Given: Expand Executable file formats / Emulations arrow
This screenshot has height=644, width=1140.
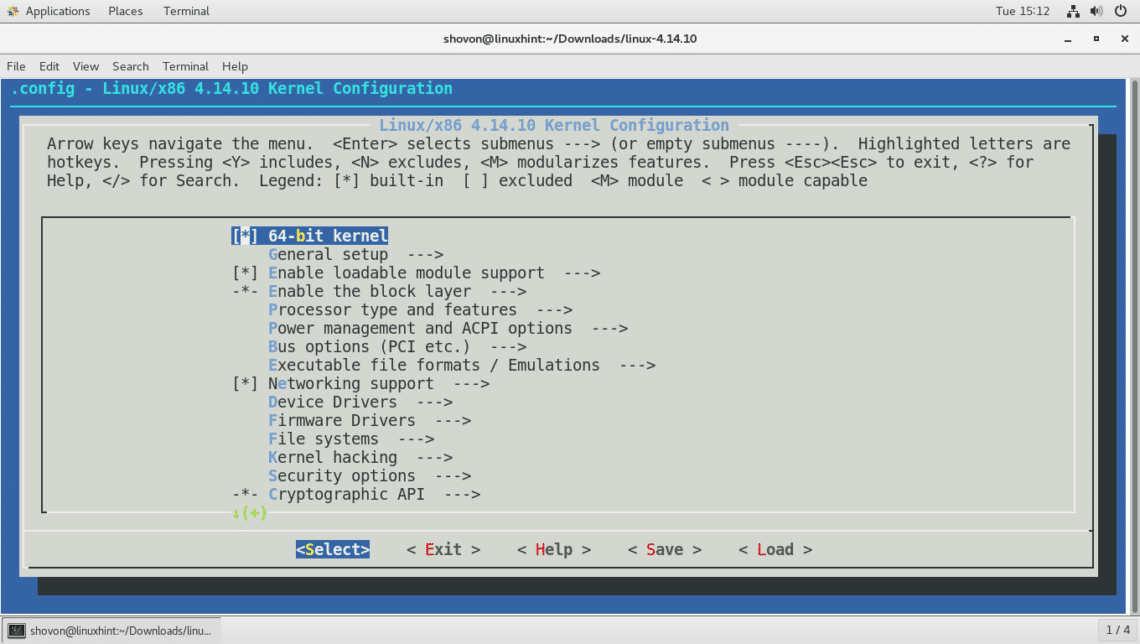Looking at the screenshot, I should point(637,365).
